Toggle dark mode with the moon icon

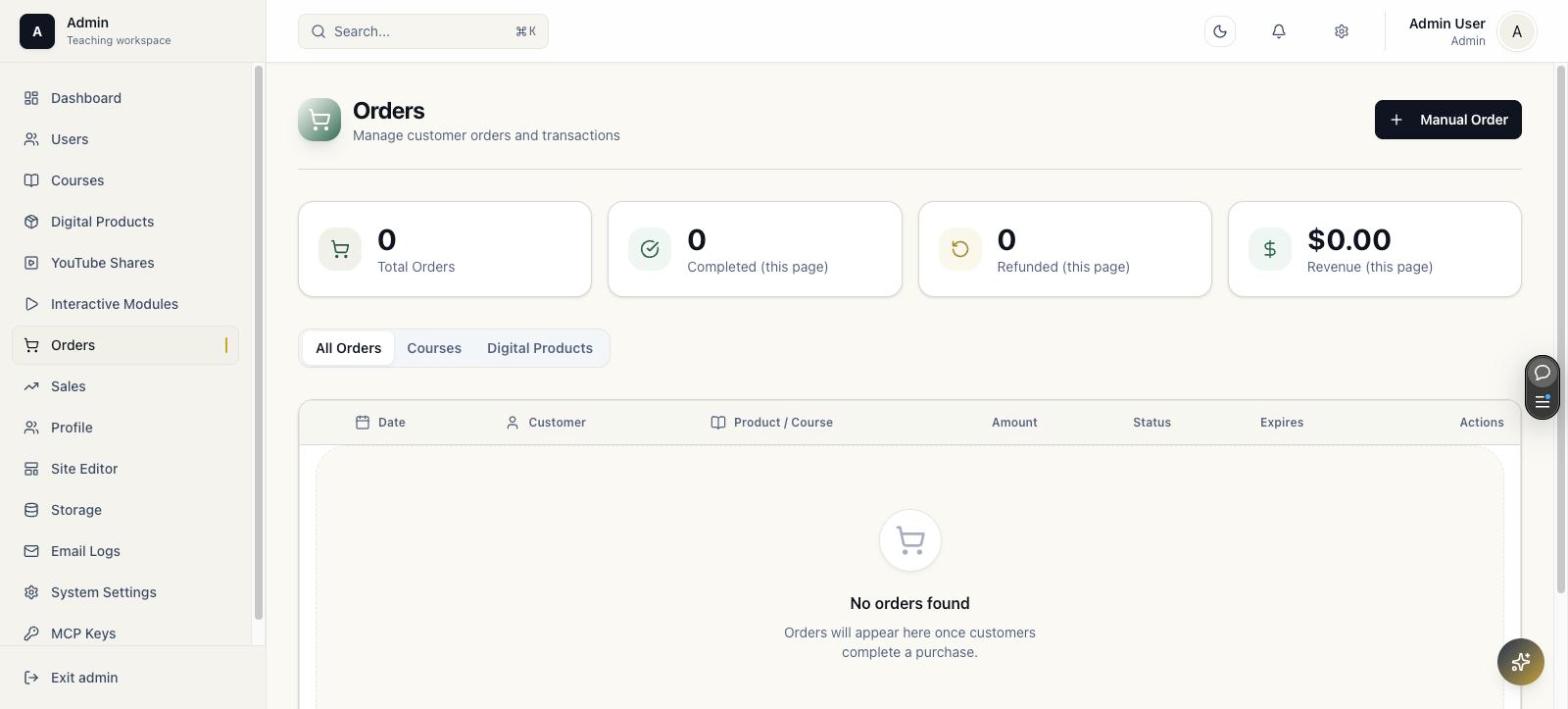[1220, 31]
